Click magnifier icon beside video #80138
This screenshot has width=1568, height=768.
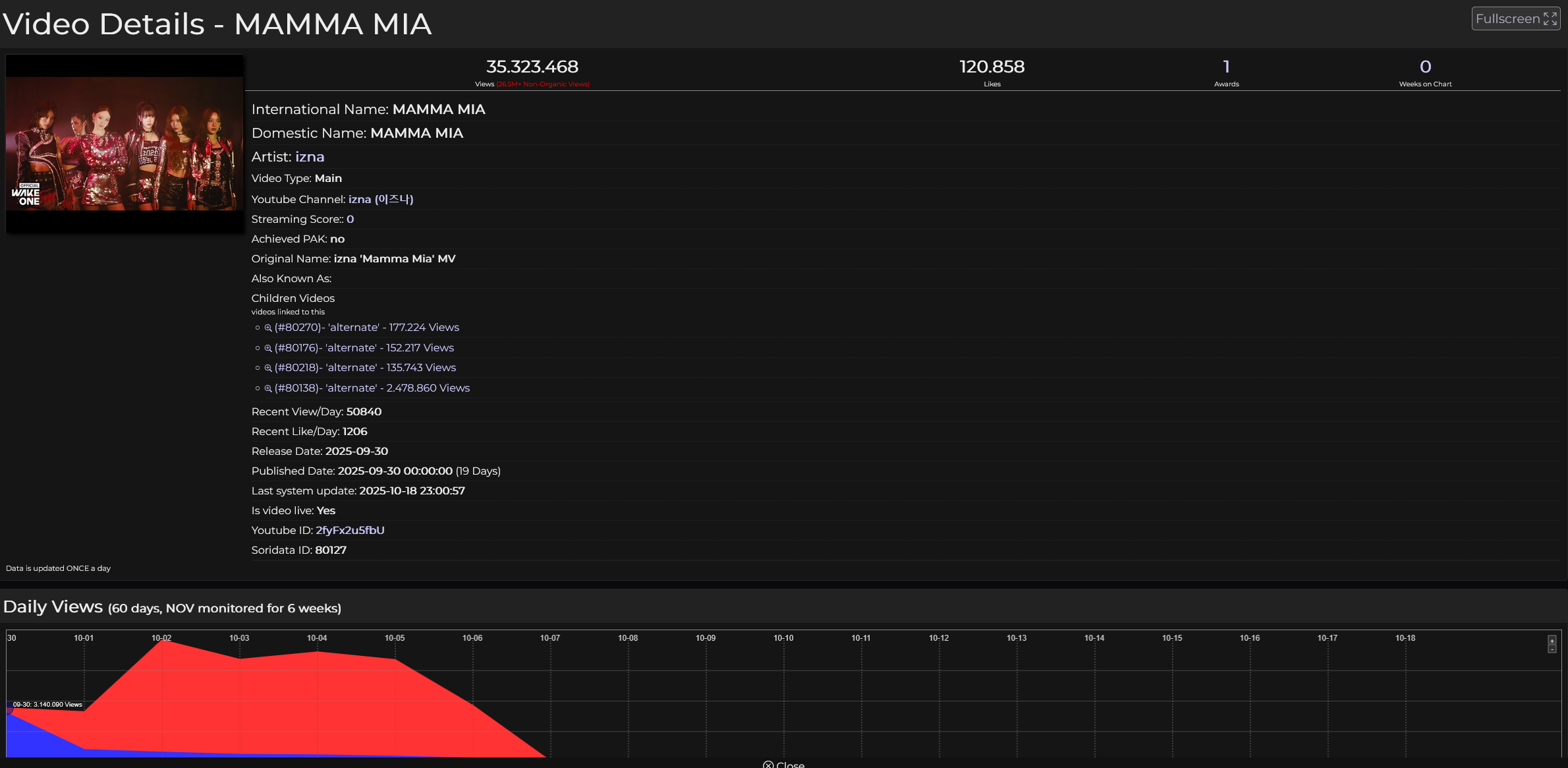point(268,388)
